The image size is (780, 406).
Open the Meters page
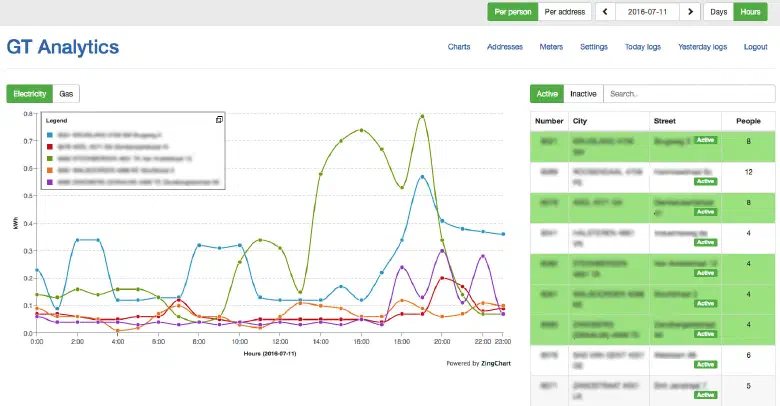pos(551,47)
